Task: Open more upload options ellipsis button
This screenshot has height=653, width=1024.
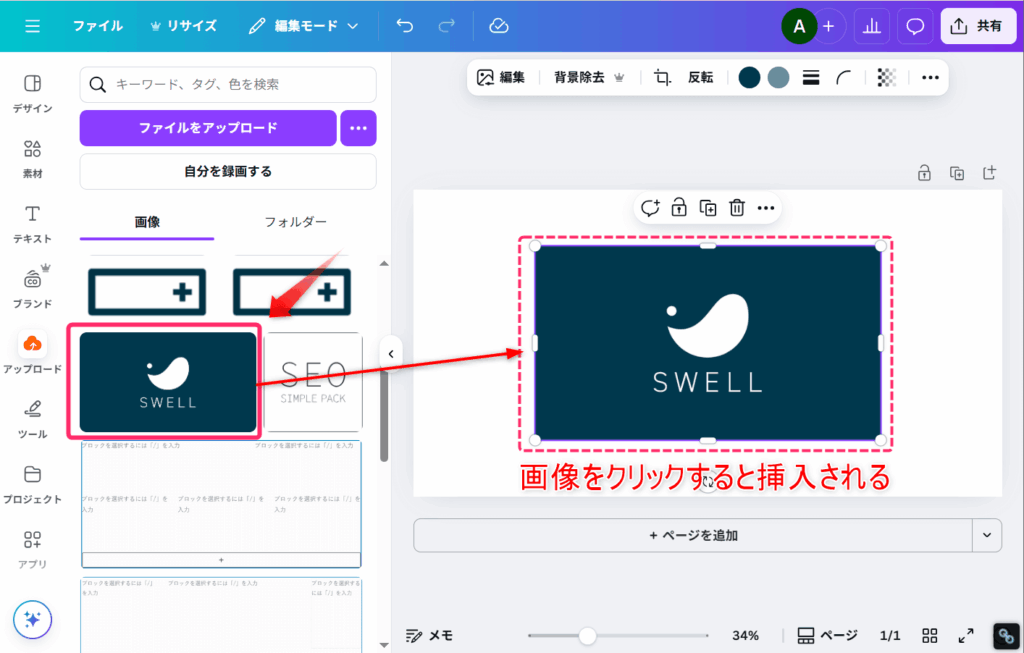Action: [x=358, y=128]
